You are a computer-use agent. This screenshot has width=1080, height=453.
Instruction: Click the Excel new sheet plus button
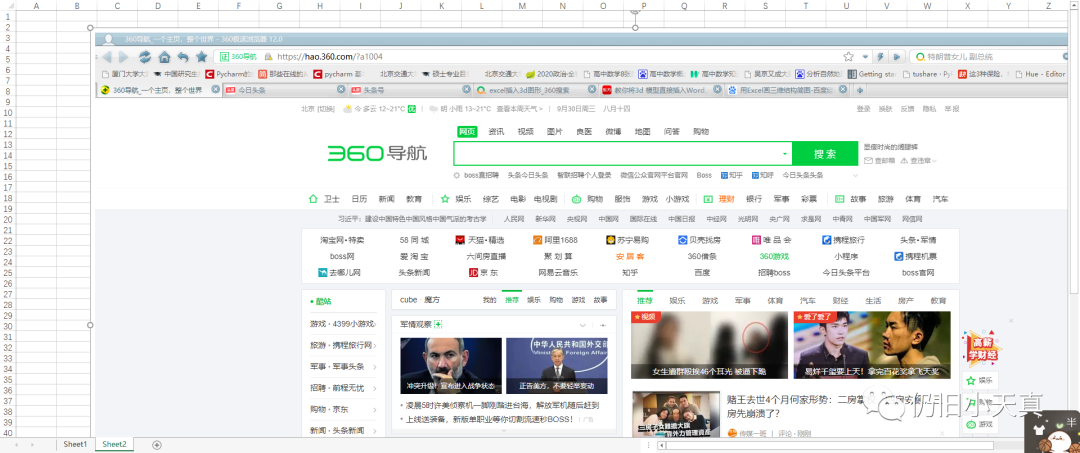pyautogui.click(x=157, y=445)
